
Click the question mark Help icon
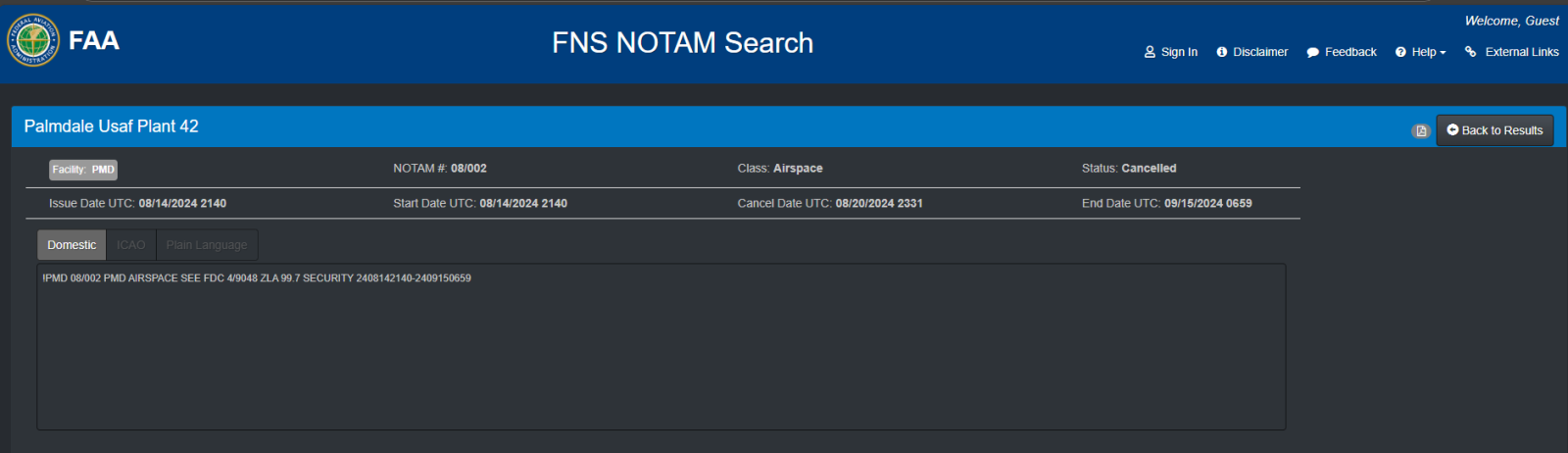click(1400, 52)
